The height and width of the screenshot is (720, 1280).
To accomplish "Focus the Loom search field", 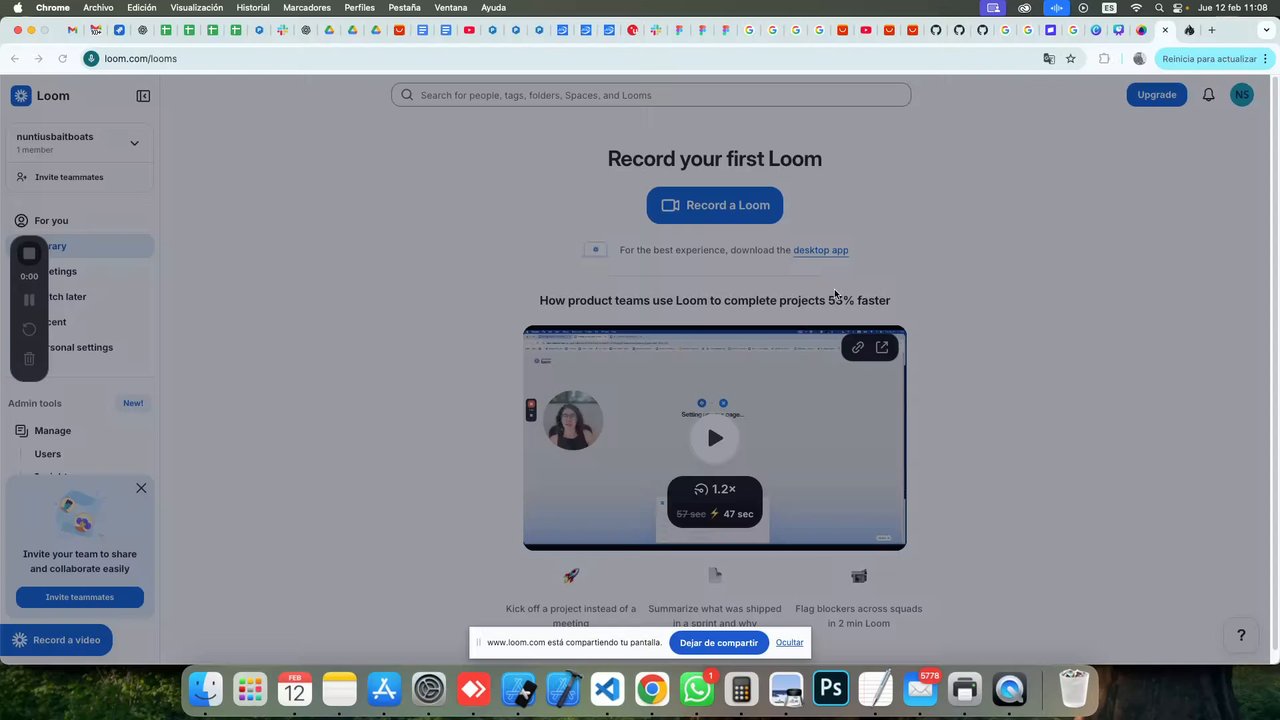I will 651,95.
